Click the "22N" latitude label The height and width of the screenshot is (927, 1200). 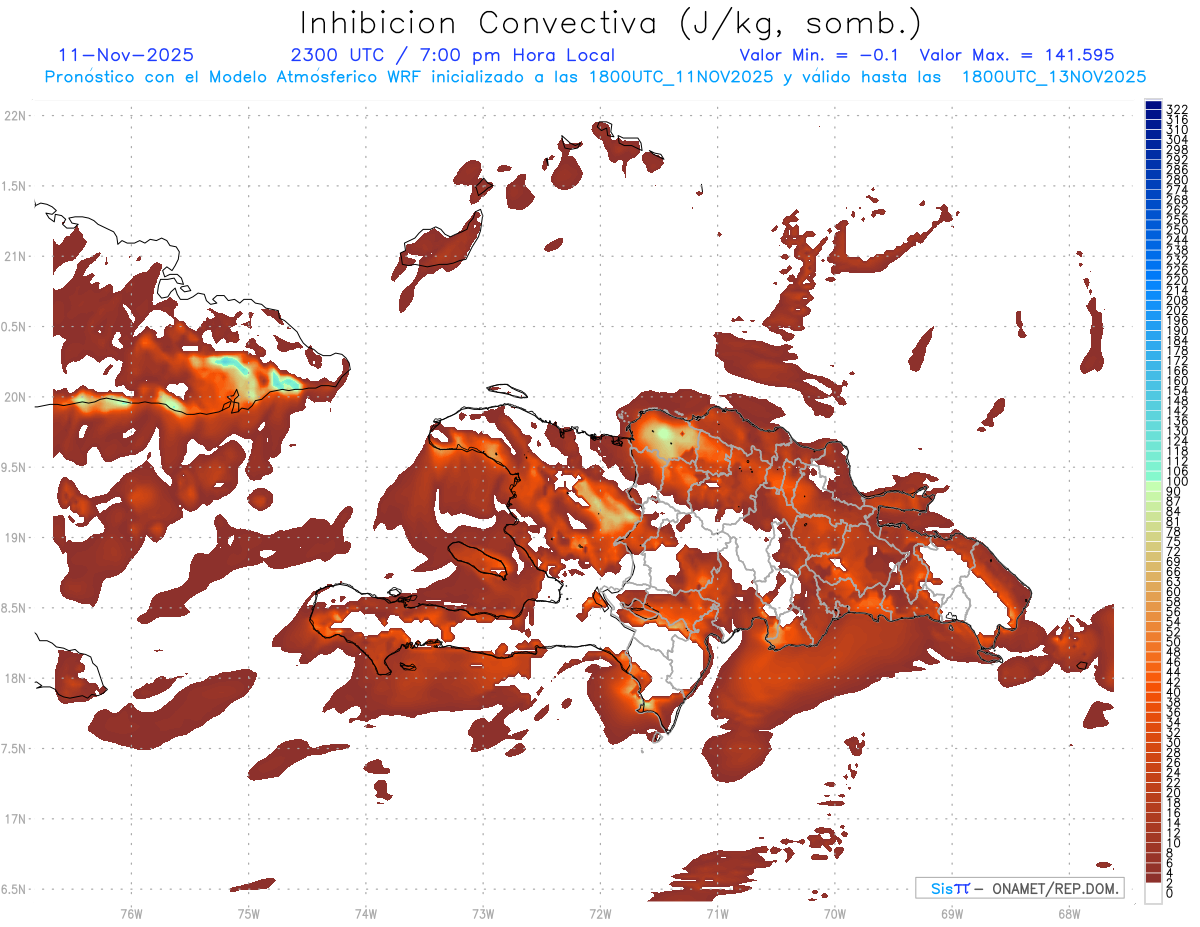point(16,116)
